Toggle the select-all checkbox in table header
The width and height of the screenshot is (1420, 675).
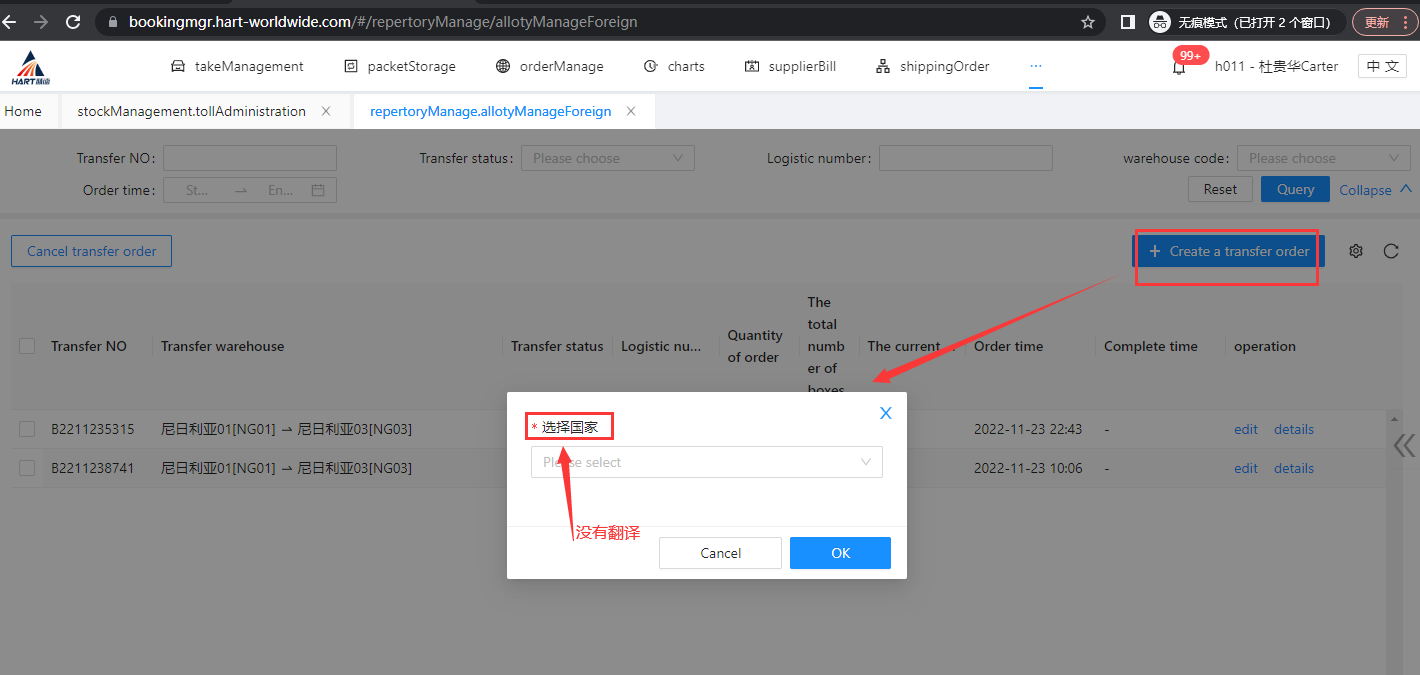(28, 346)
